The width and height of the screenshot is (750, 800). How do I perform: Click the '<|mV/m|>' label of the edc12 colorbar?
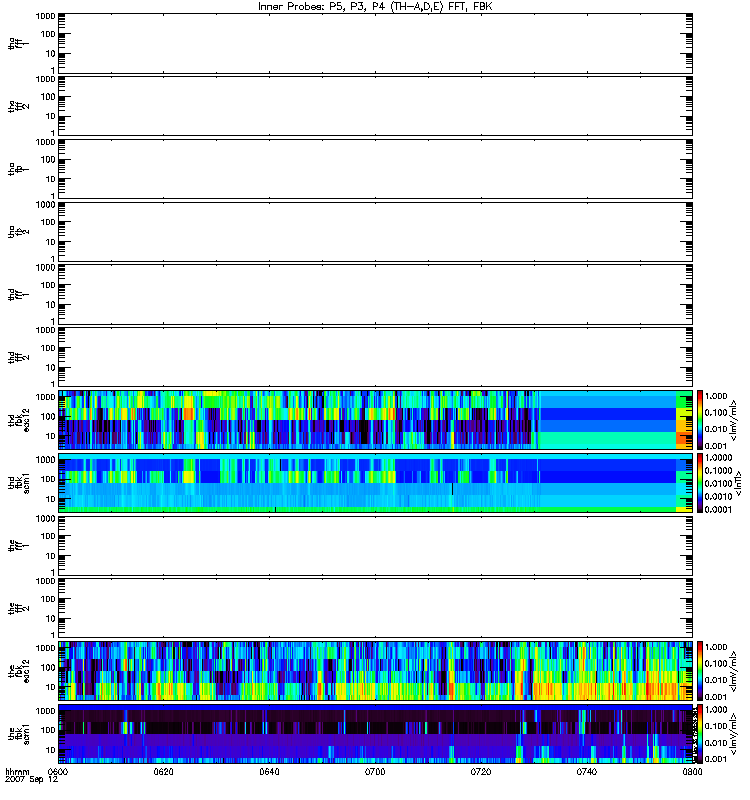click(734, 671)
